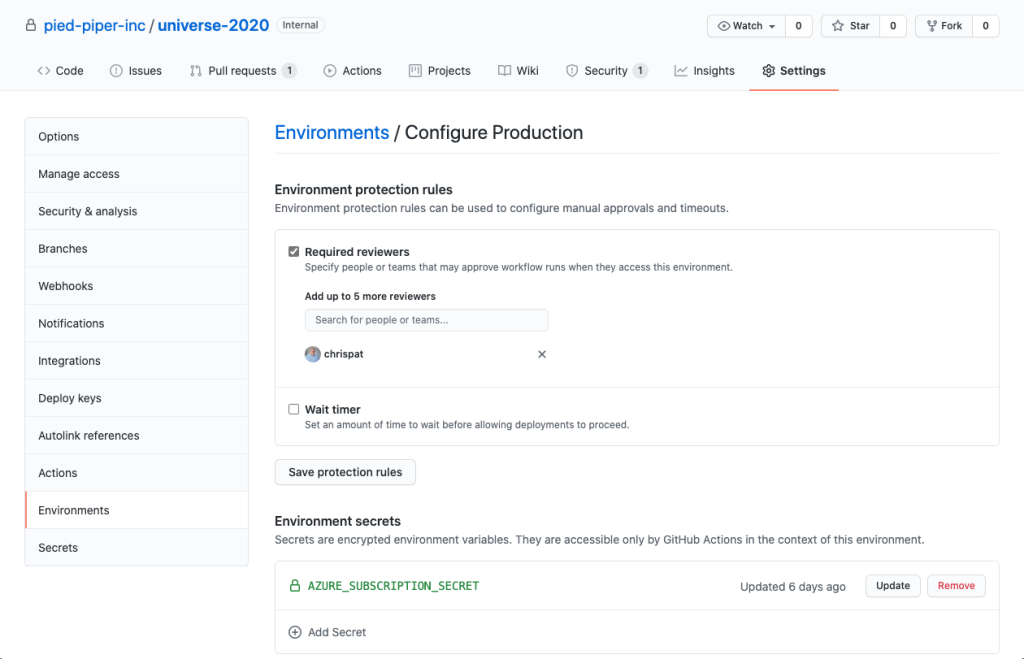
Task: Open the Pull requests tab
Action: tap(242, 71)
